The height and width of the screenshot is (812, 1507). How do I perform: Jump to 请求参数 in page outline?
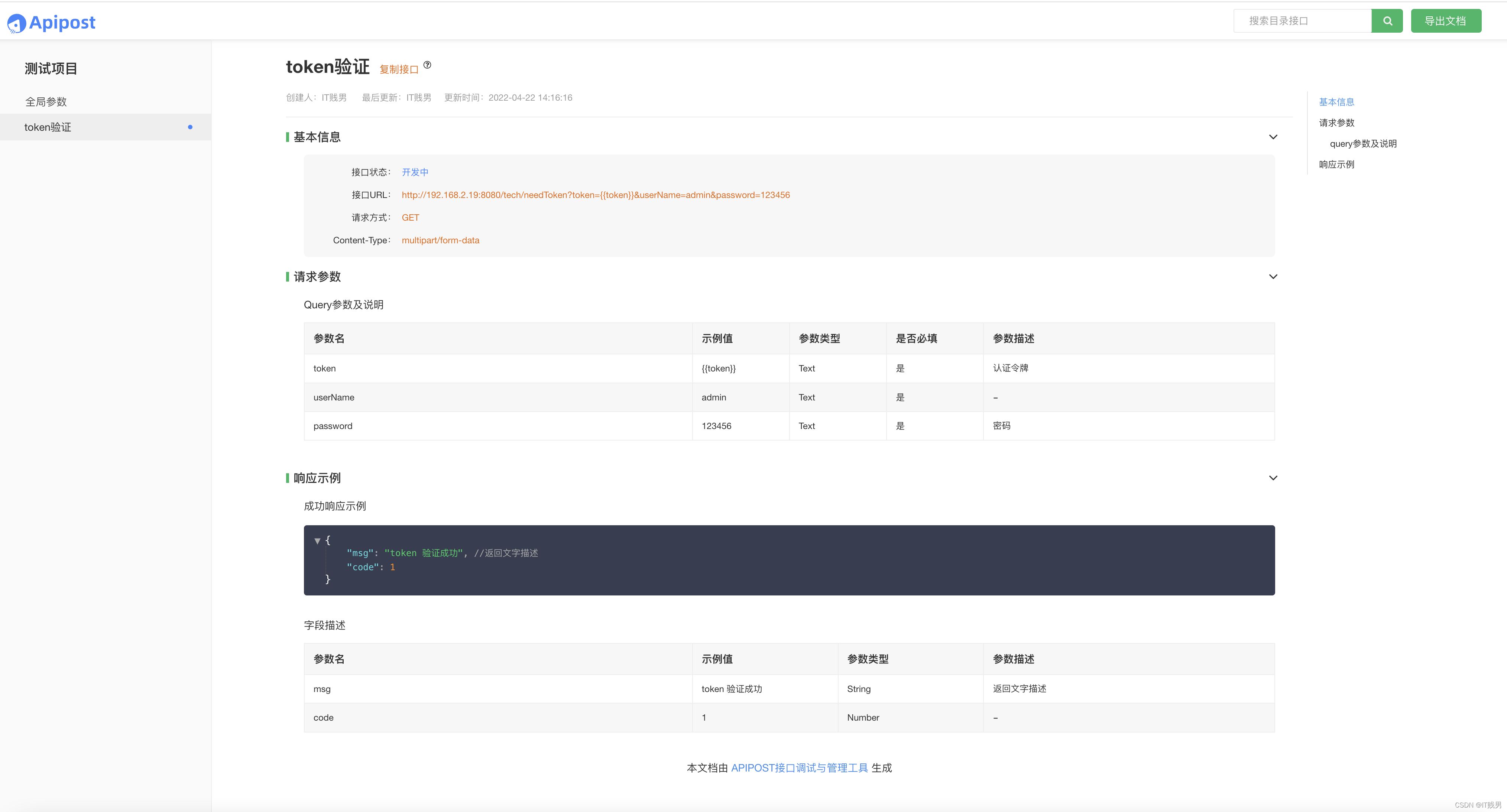pyautogui.click(x=1336, y=123)
